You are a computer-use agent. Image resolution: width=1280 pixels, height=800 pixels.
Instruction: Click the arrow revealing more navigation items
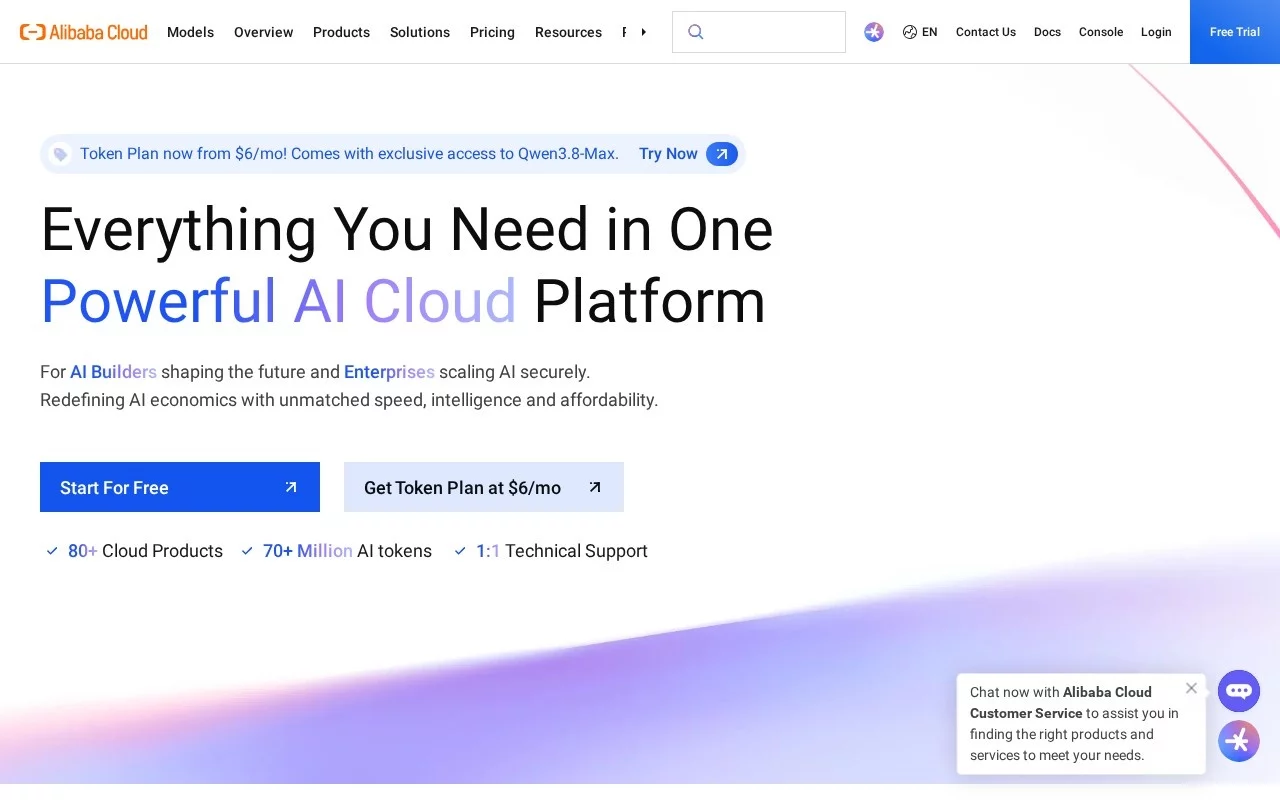click(643, 32)
